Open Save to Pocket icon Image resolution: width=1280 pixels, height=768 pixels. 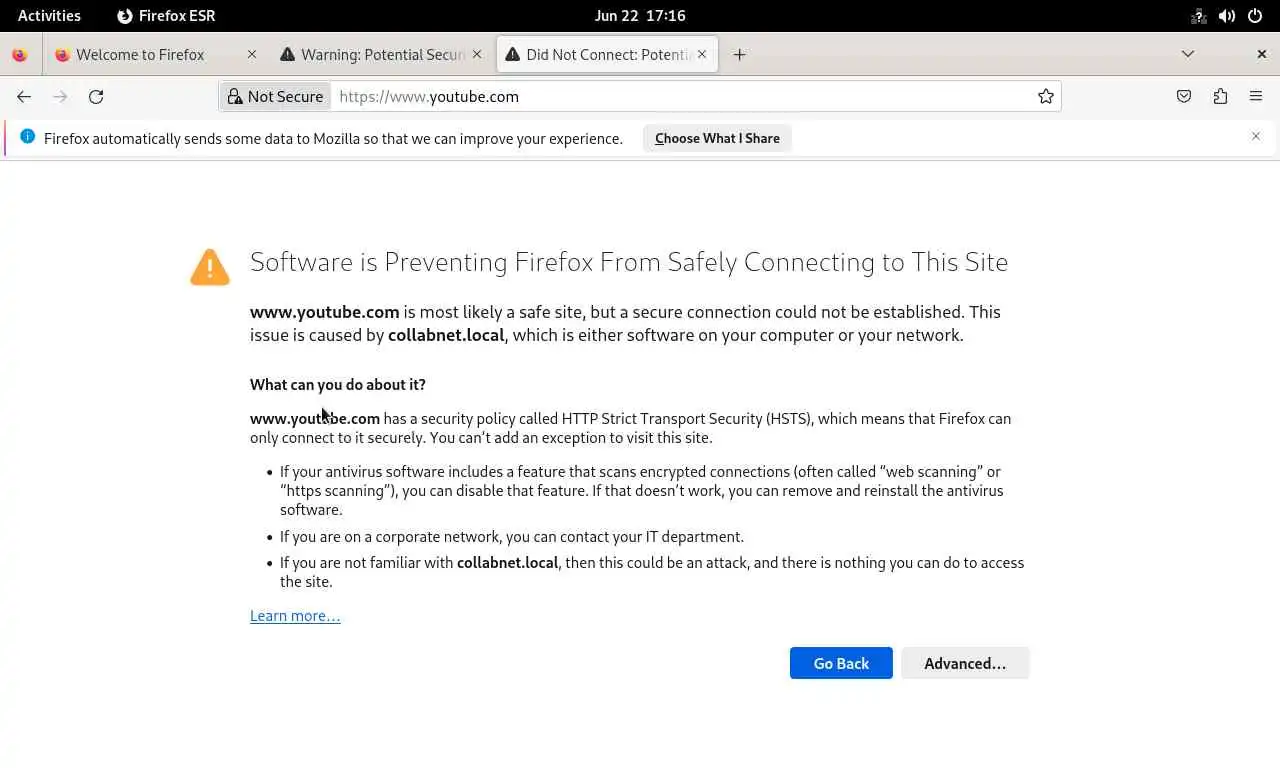pos(1184,97)
